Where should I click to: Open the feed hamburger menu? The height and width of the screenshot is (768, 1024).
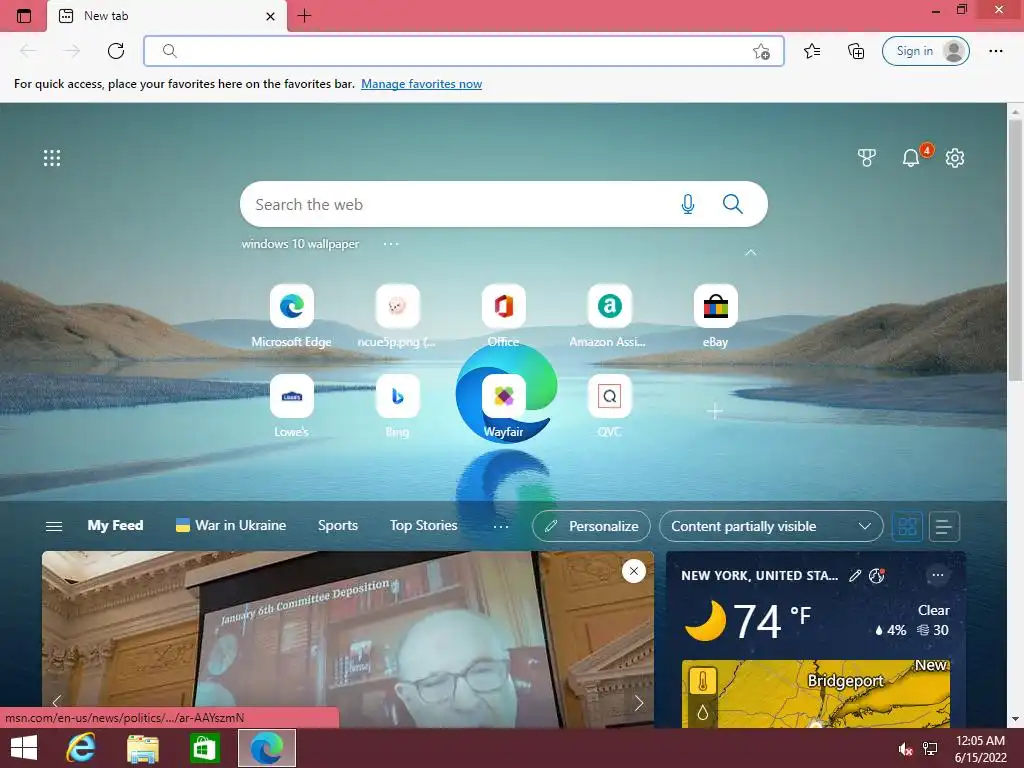54,526
